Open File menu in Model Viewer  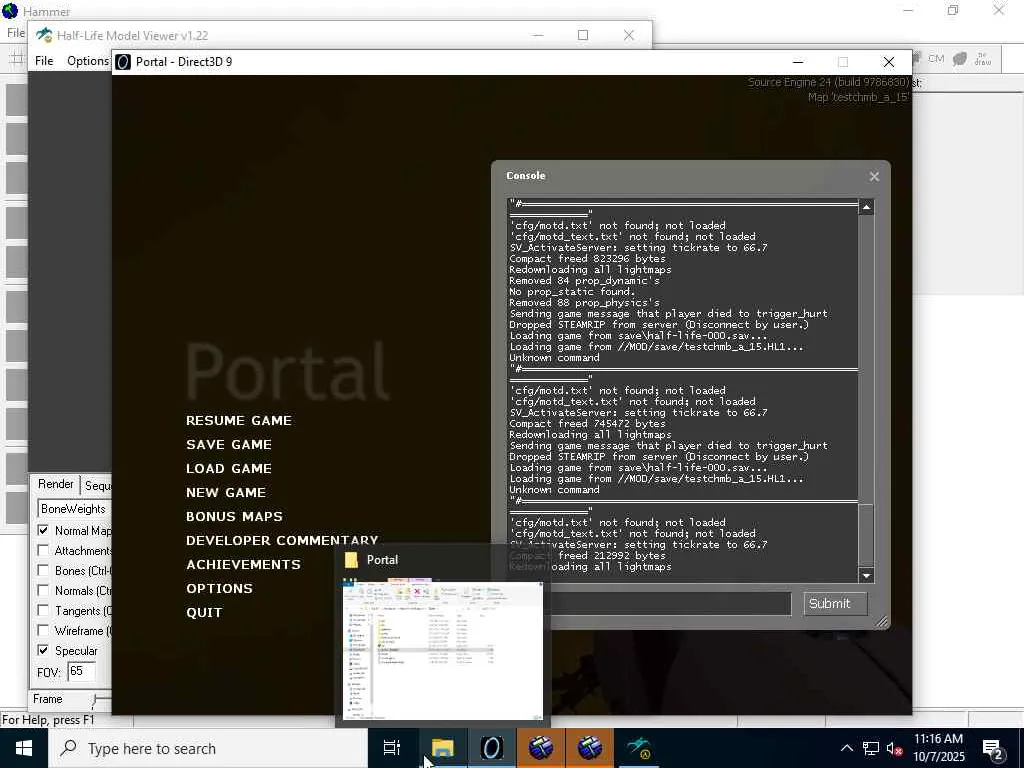coord(44,61)
